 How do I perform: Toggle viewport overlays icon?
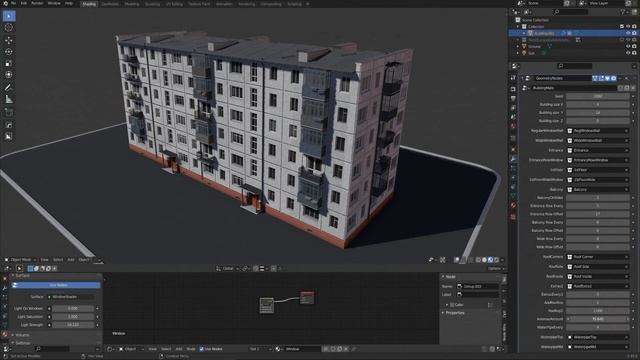coord(457,260)
